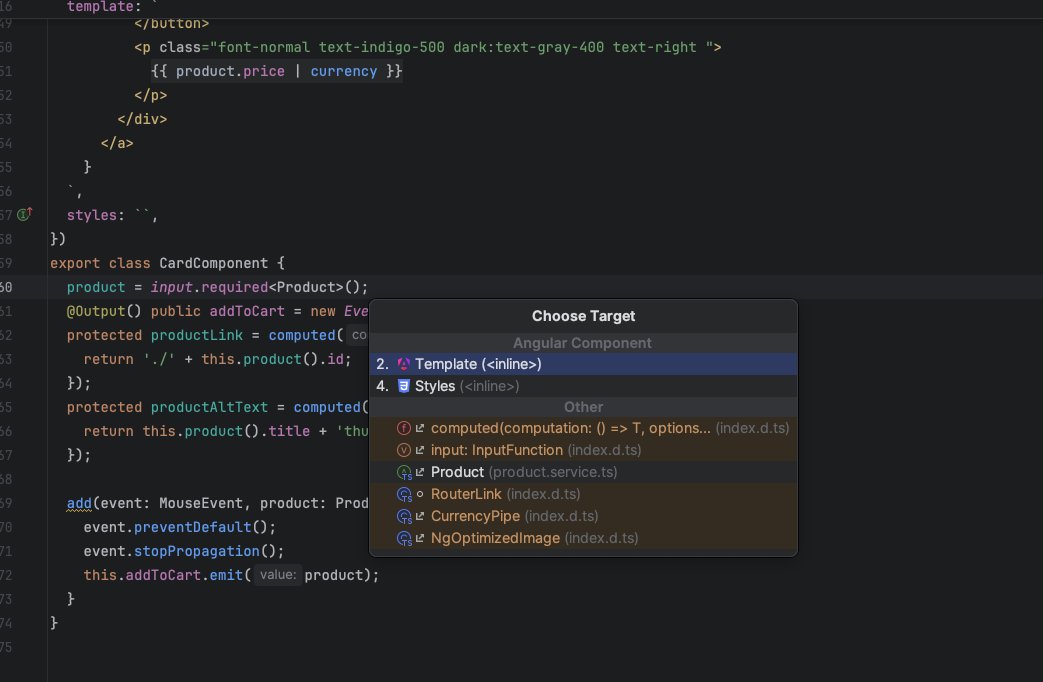Click class icon next to RouterLink
The width and height of the screenshot is (1043, 682).
(x=404, y=494)
